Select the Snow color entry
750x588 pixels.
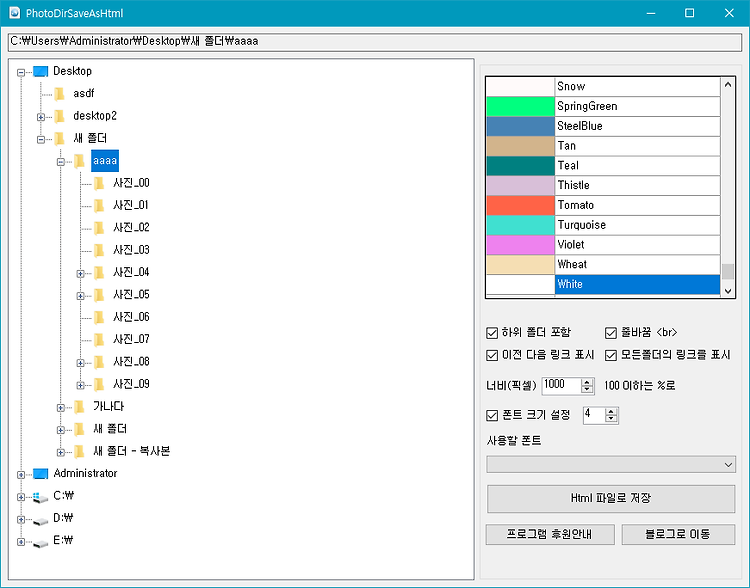click(x=603, y=87)
